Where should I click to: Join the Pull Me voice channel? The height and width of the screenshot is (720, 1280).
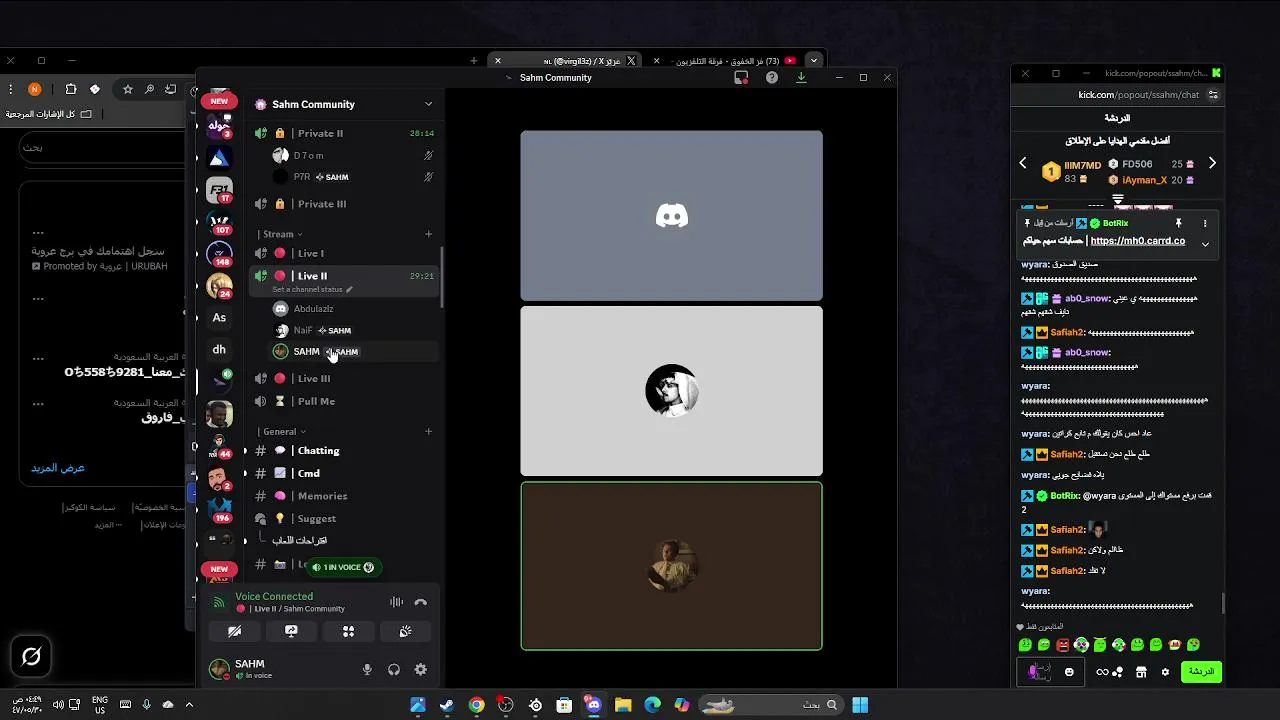[345, 401]
